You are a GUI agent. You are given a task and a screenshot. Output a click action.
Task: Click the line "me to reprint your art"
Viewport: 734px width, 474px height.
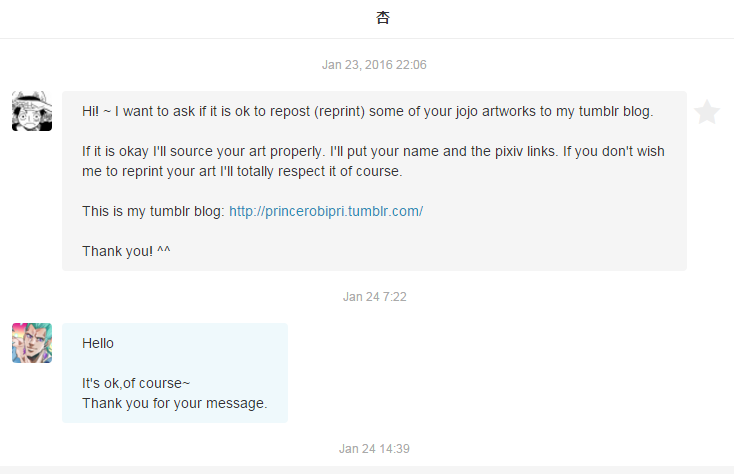click(242, 171)
